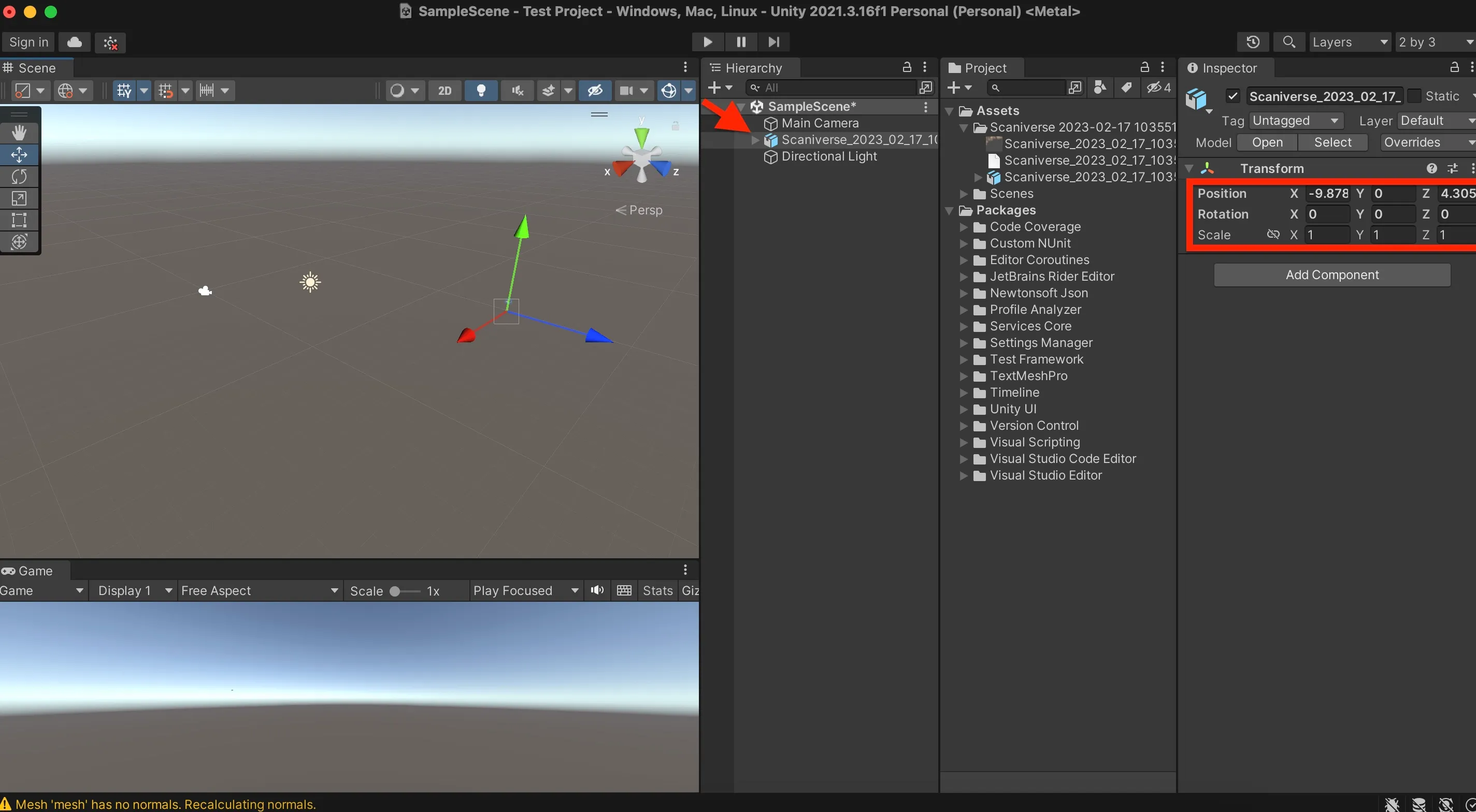Open the Undo History icon
1476x812 pixels.
[1253, 42]
